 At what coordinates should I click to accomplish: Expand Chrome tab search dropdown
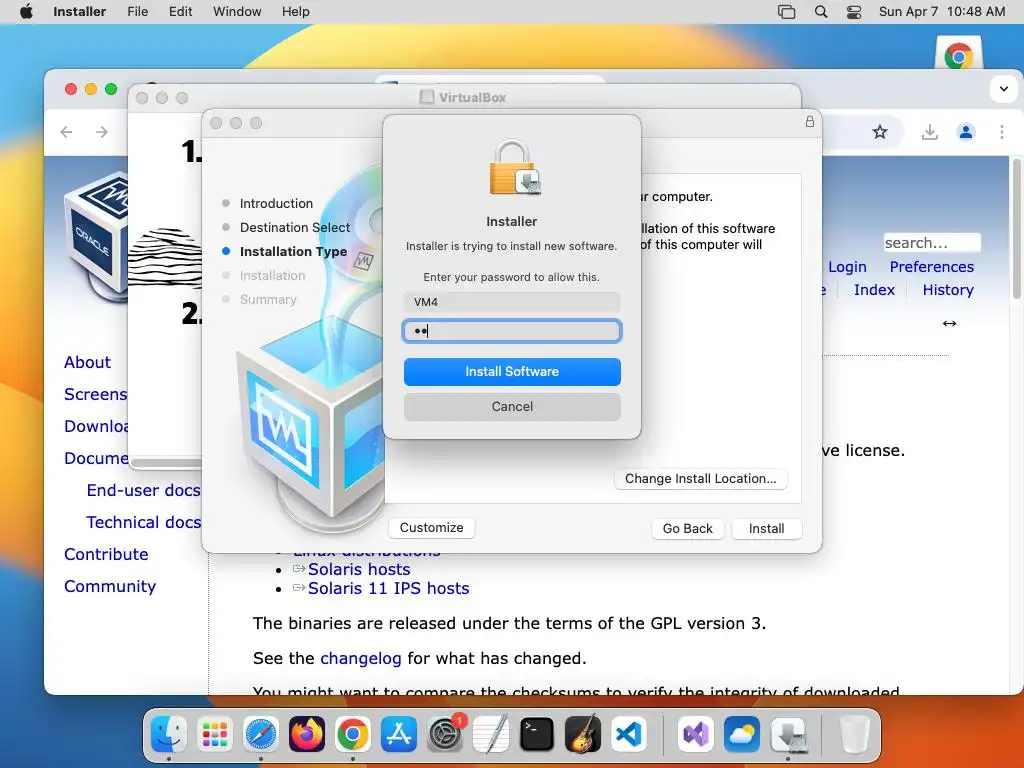(1004, 88)
